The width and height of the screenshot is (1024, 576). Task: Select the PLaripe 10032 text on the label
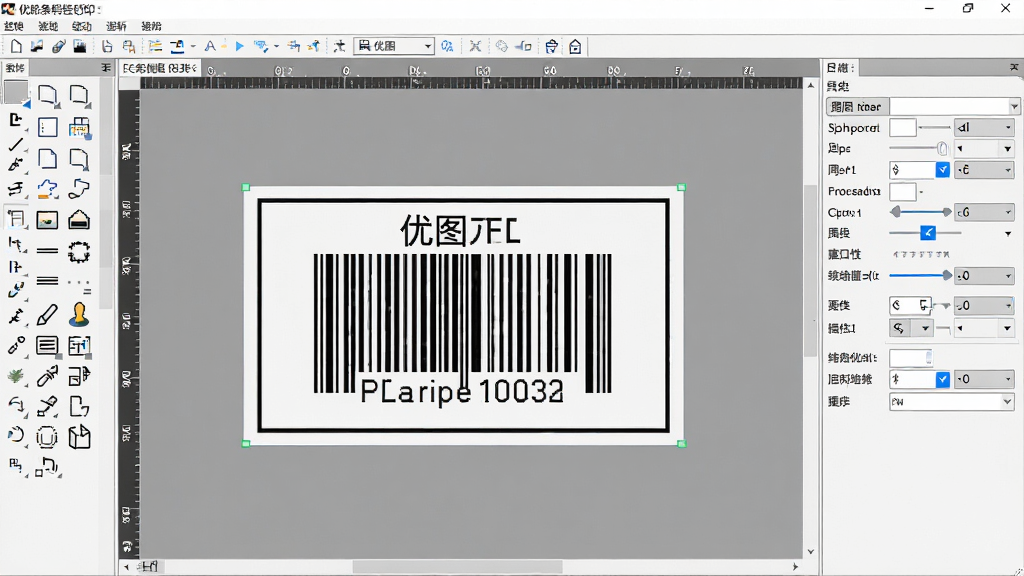(462, 392)
